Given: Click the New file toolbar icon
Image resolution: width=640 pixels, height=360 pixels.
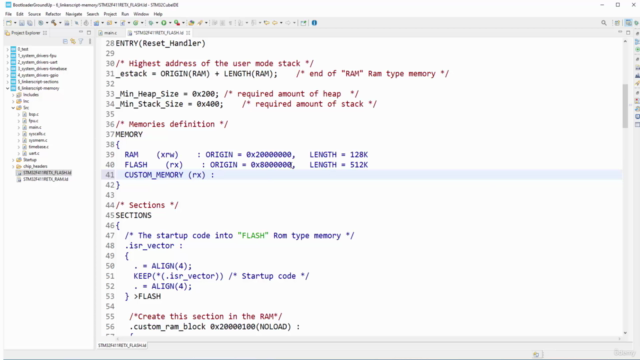Looking at the screenshot, I should (x=9, y=23).
